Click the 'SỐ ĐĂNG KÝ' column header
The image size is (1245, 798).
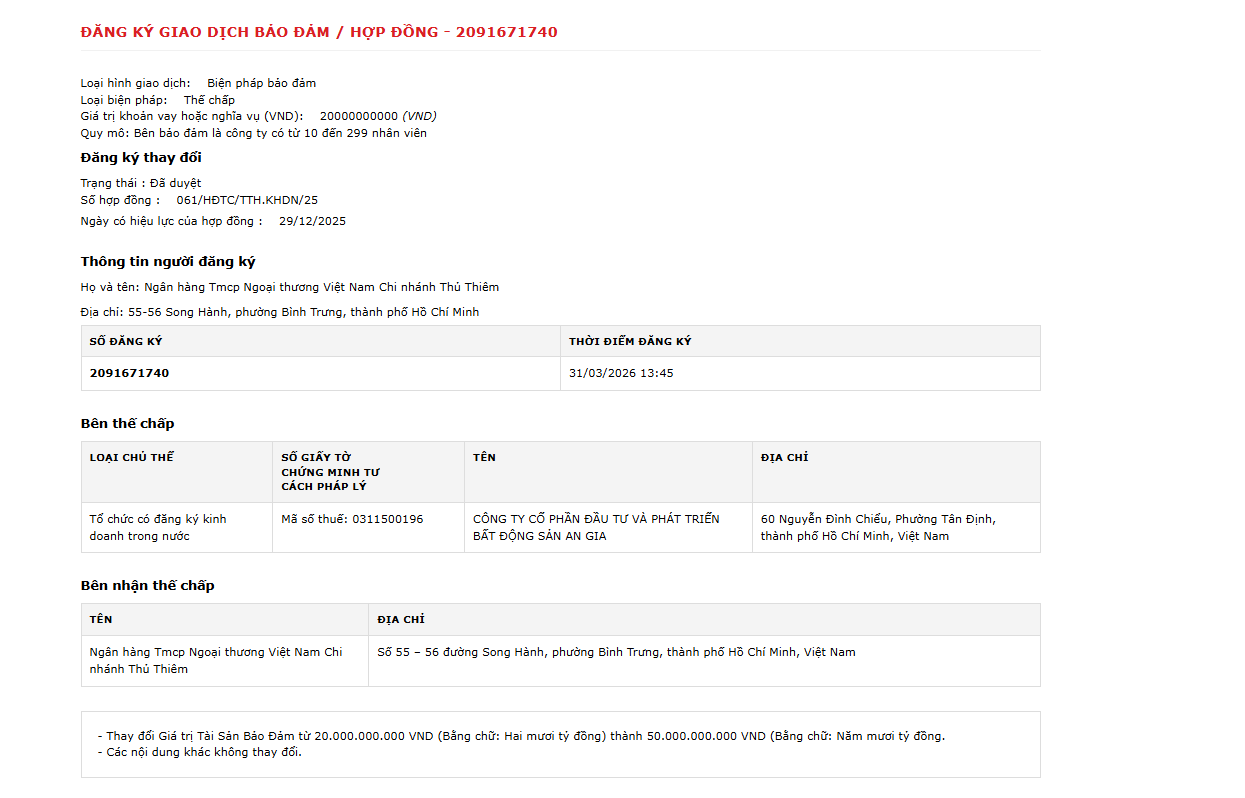point(321,341)
